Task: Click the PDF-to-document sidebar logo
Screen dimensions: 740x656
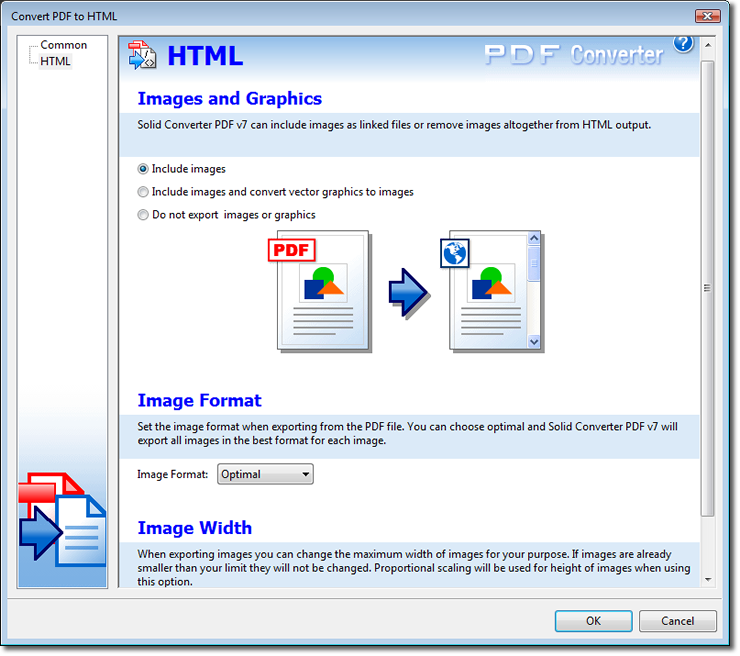Action: point(62,519)
